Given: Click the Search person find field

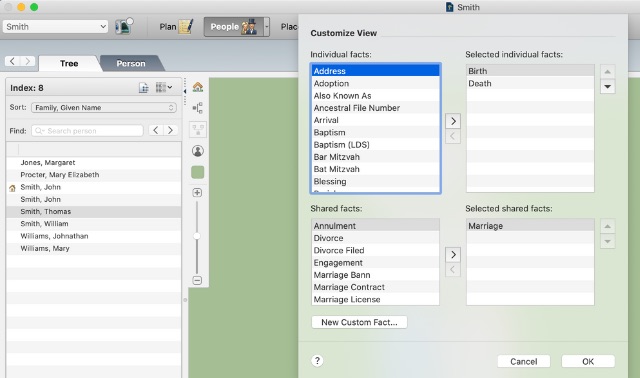Looking at the screenshot, I should point(87,131).
